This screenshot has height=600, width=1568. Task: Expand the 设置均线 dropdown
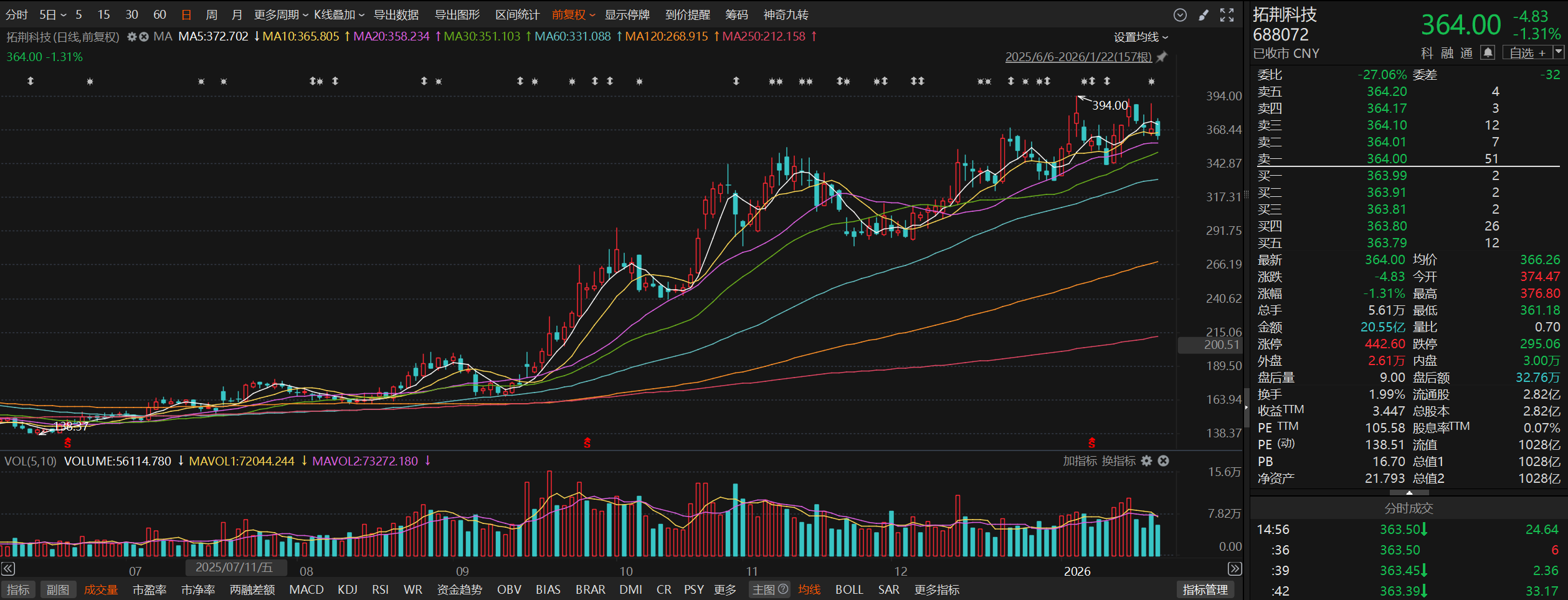tap(1140, 37)
